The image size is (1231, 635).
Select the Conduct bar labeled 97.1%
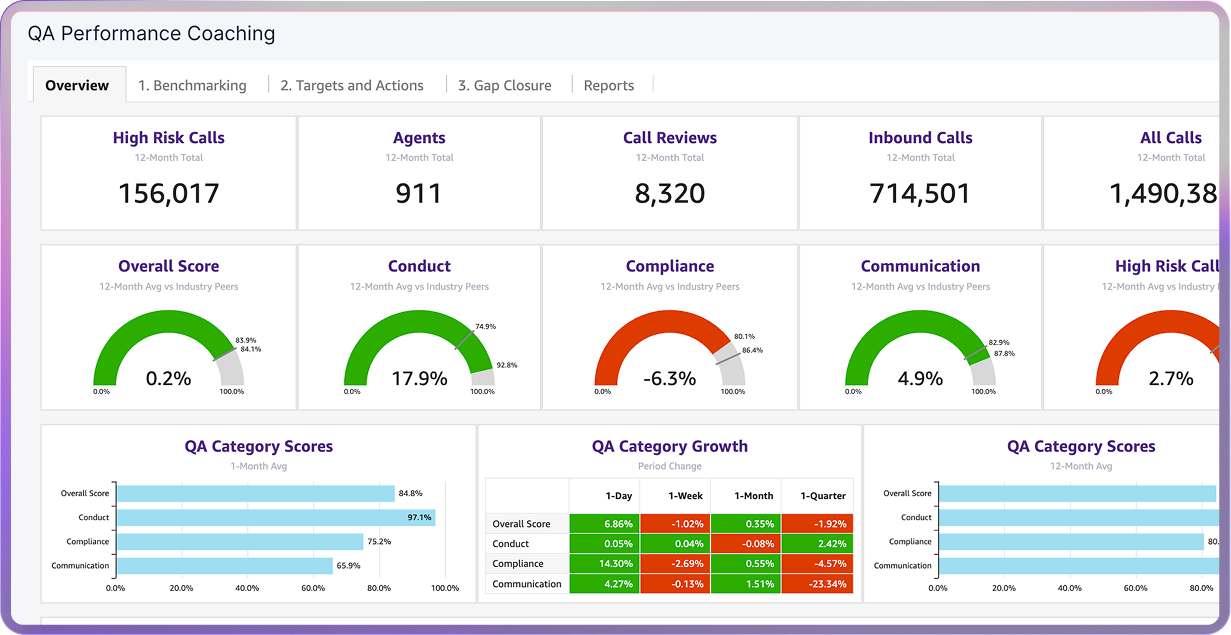[x=276, y=517]
